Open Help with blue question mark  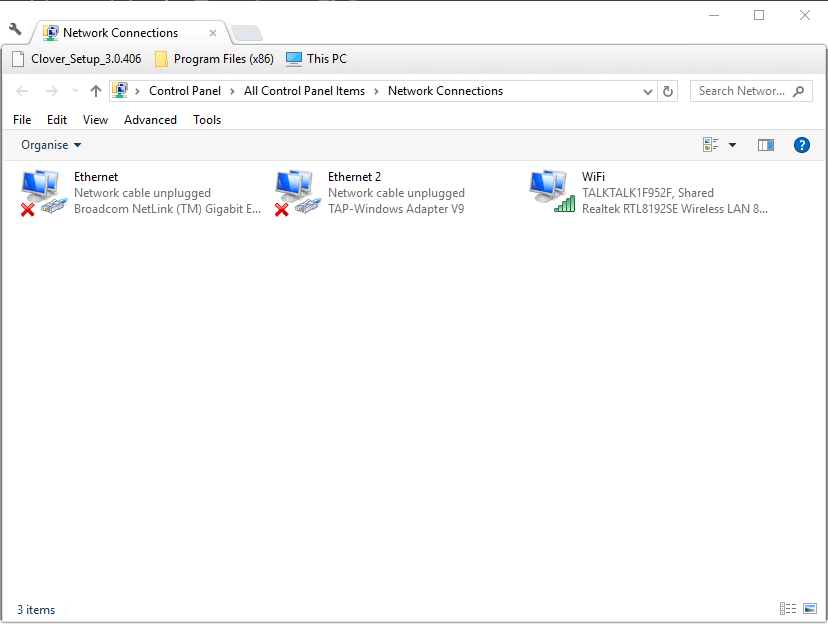[802, 145]
